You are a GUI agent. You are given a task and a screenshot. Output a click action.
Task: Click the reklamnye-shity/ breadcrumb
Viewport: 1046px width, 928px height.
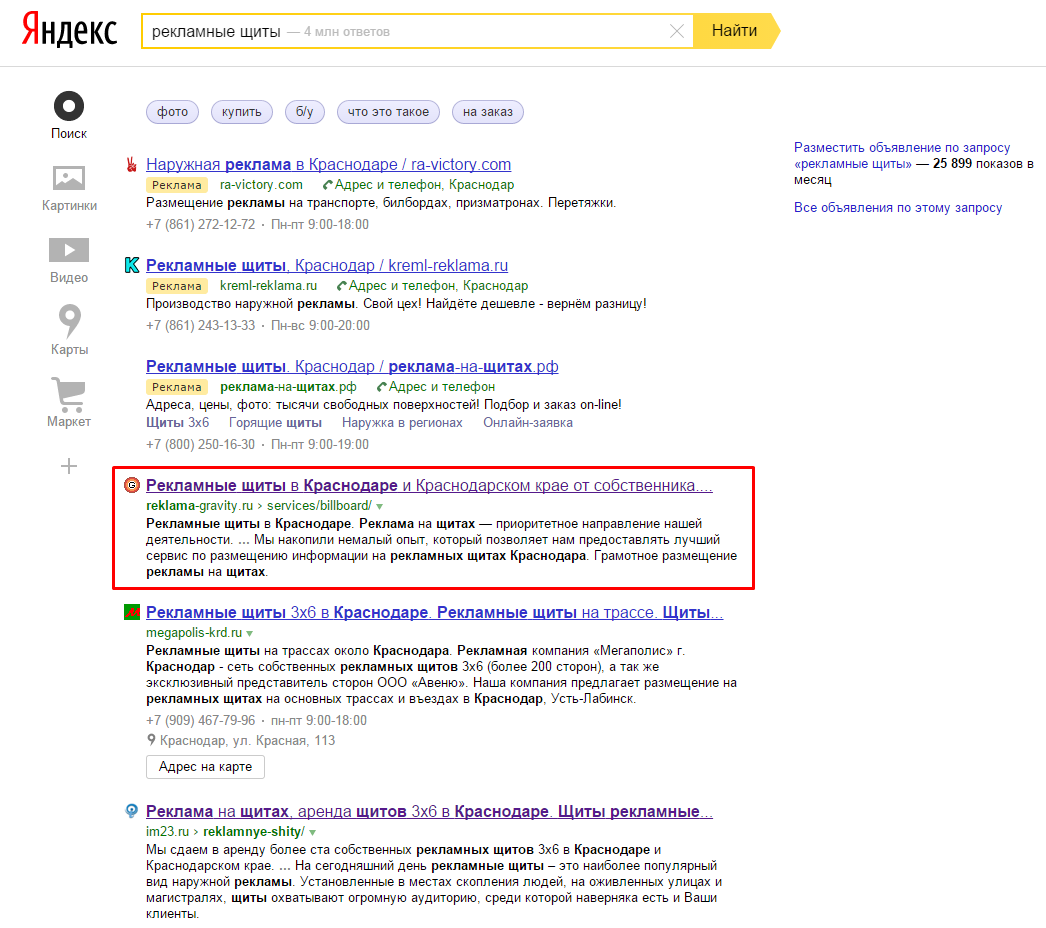(x=254, y=831)
